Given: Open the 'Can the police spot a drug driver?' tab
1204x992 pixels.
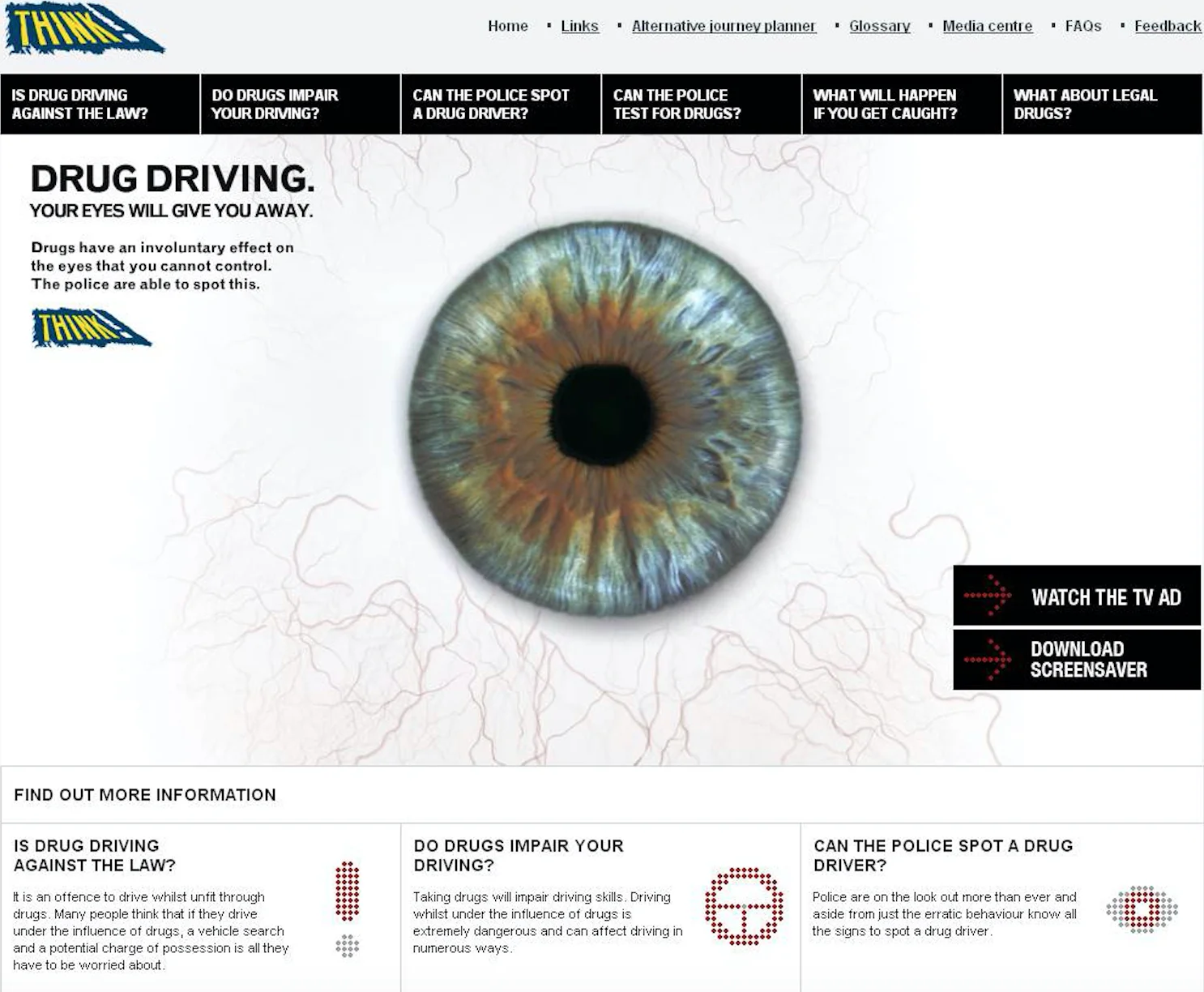Looking at the screenshot, I should tap(501, 104).
